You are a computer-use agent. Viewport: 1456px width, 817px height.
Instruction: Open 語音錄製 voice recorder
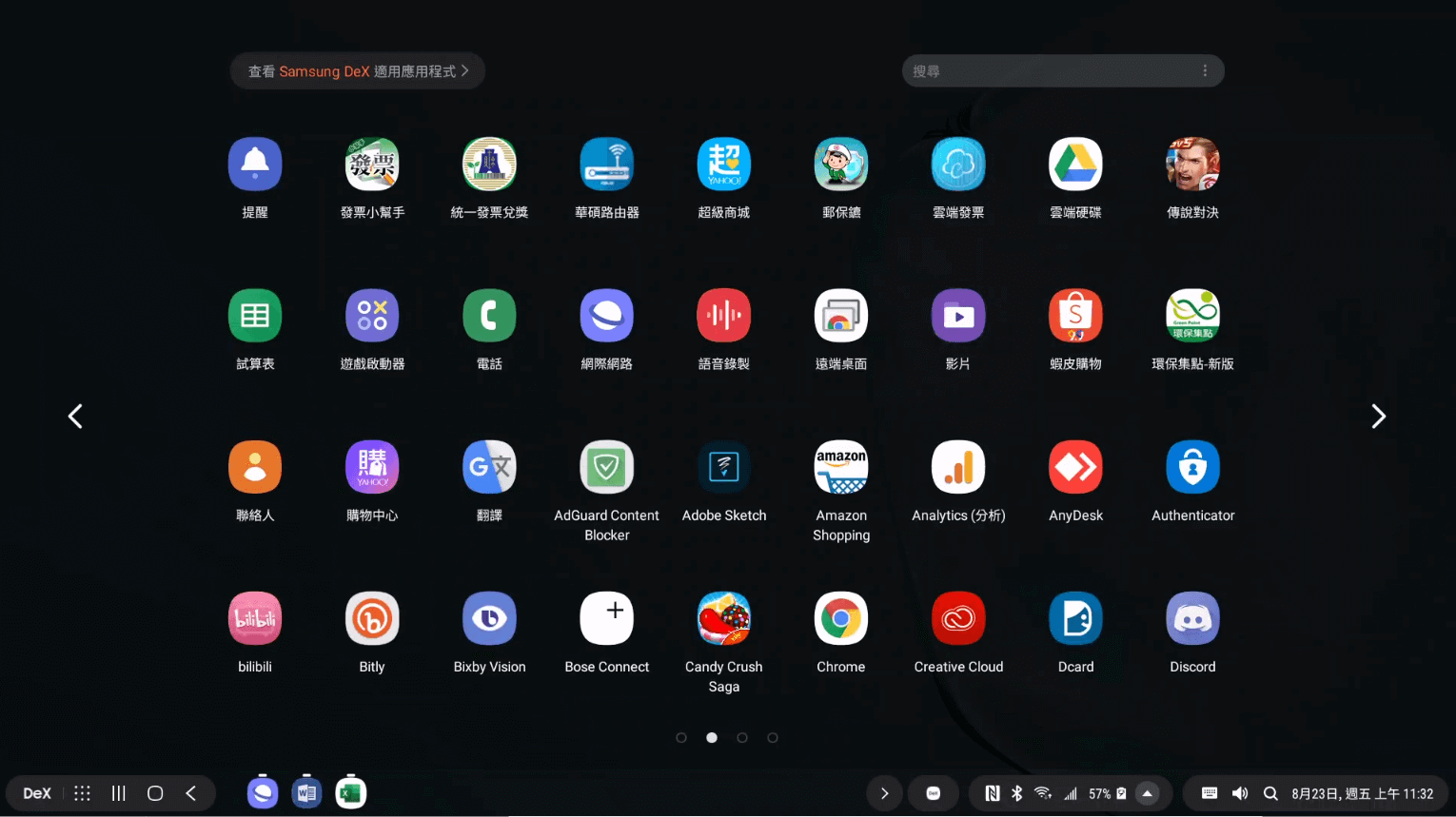pos(724,316)
